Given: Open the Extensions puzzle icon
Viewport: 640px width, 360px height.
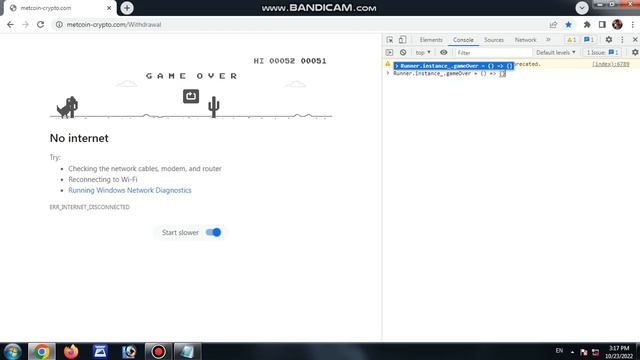Looking at the screenshot, I should (x=587, y=24).
